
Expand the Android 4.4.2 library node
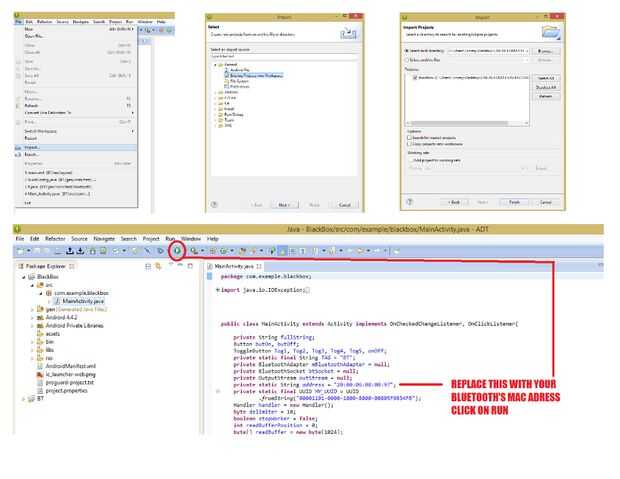coord(32,318)
